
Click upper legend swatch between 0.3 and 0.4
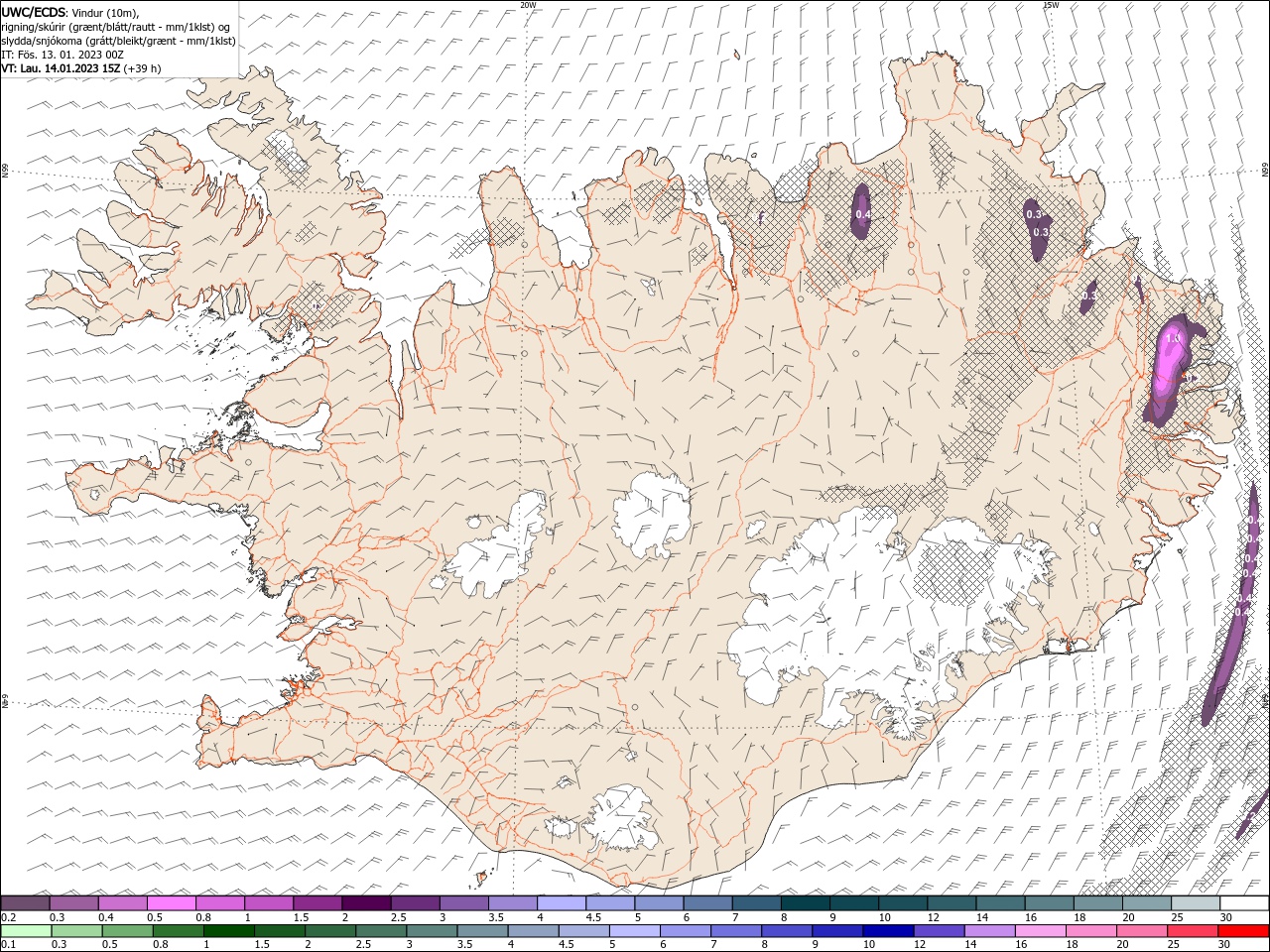tap(73, 903)
